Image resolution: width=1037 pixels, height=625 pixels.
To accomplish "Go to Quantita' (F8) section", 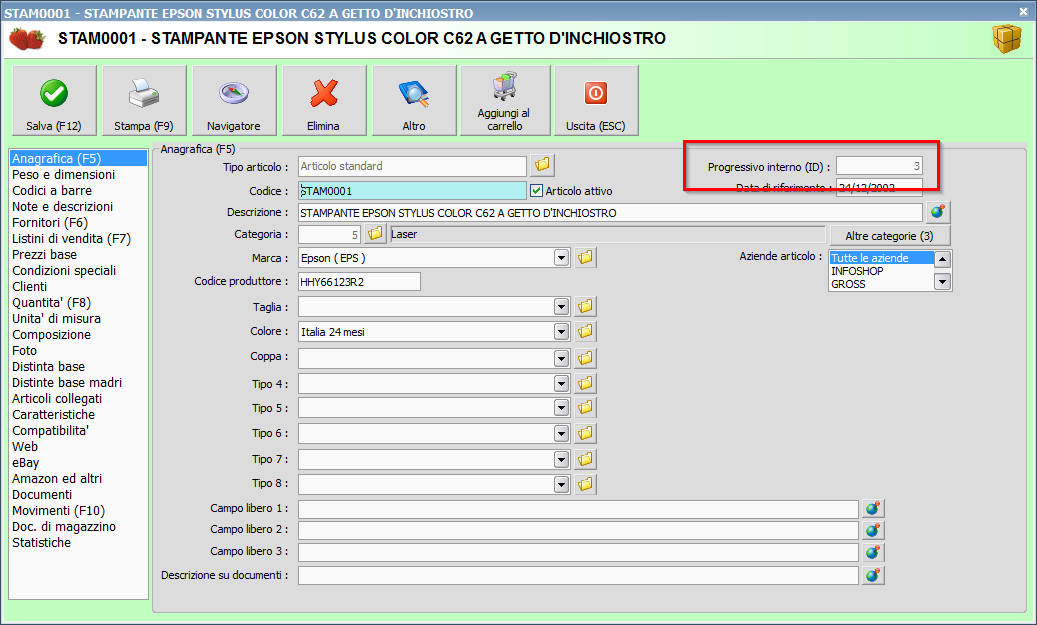I will point(52,302).
